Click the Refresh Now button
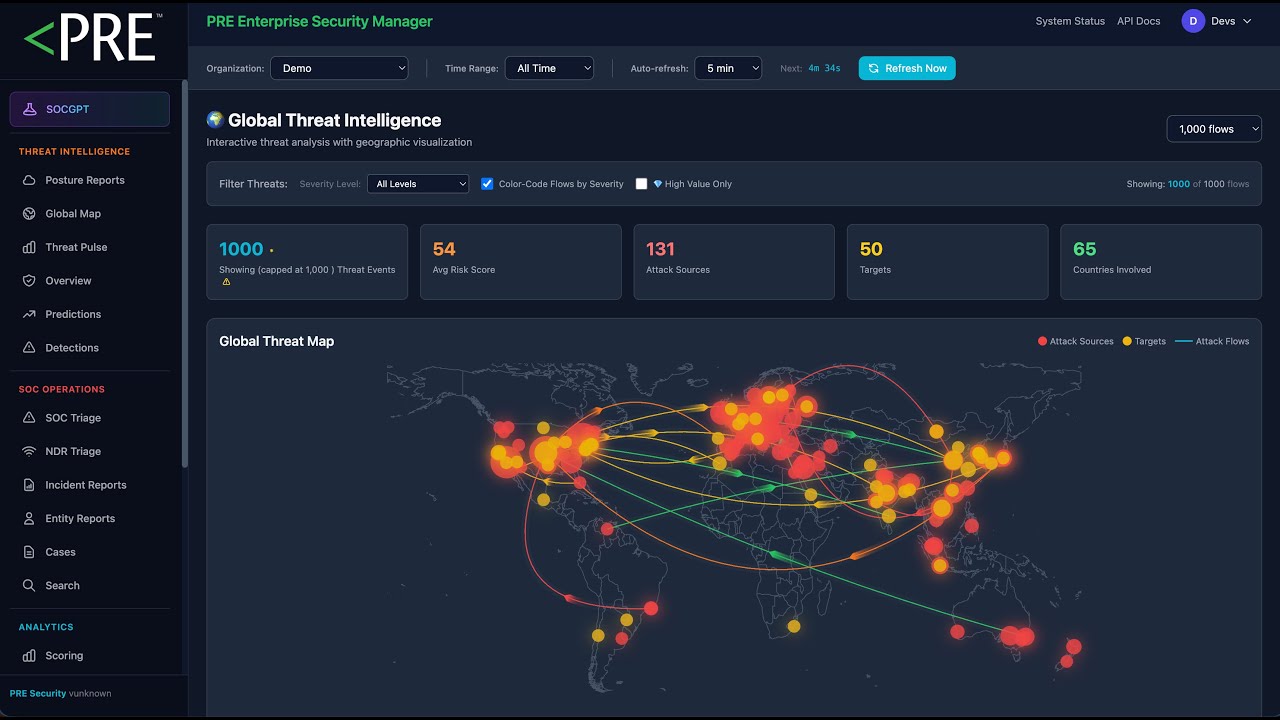1280x720 pixels. 907,68
